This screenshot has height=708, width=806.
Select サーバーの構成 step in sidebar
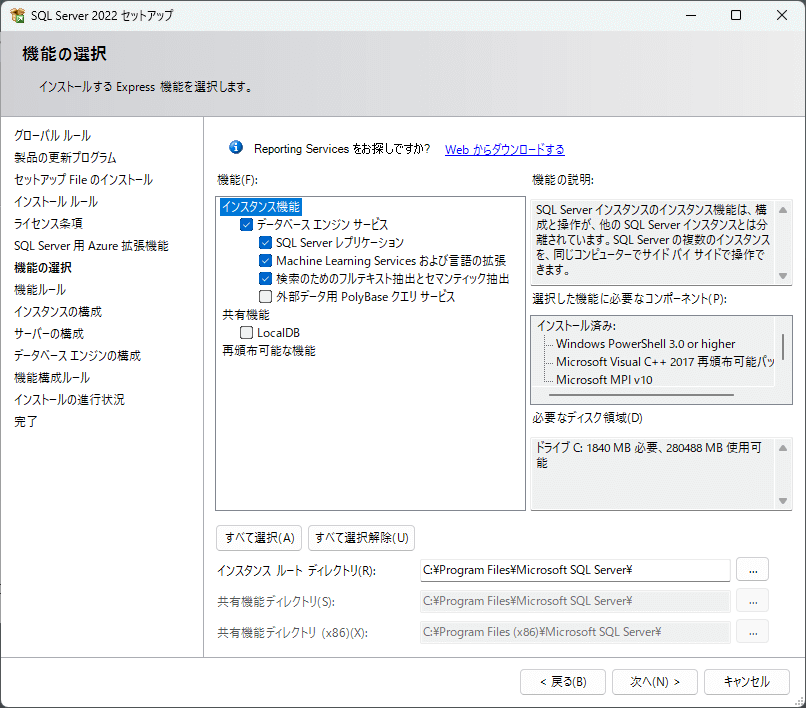[x=49, y=334]
